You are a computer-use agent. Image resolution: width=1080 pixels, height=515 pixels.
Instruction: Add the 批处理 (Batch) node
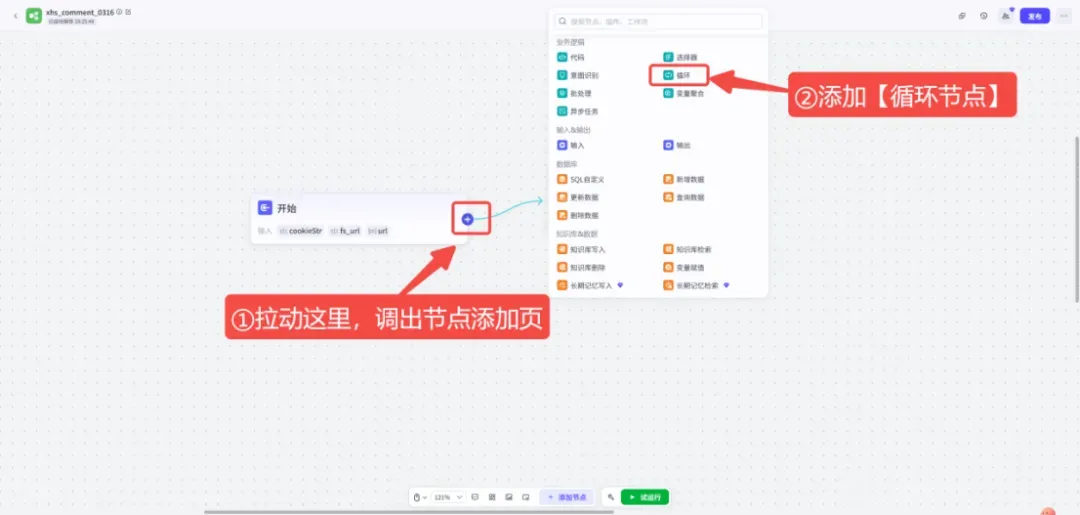[x=574, y=93]
